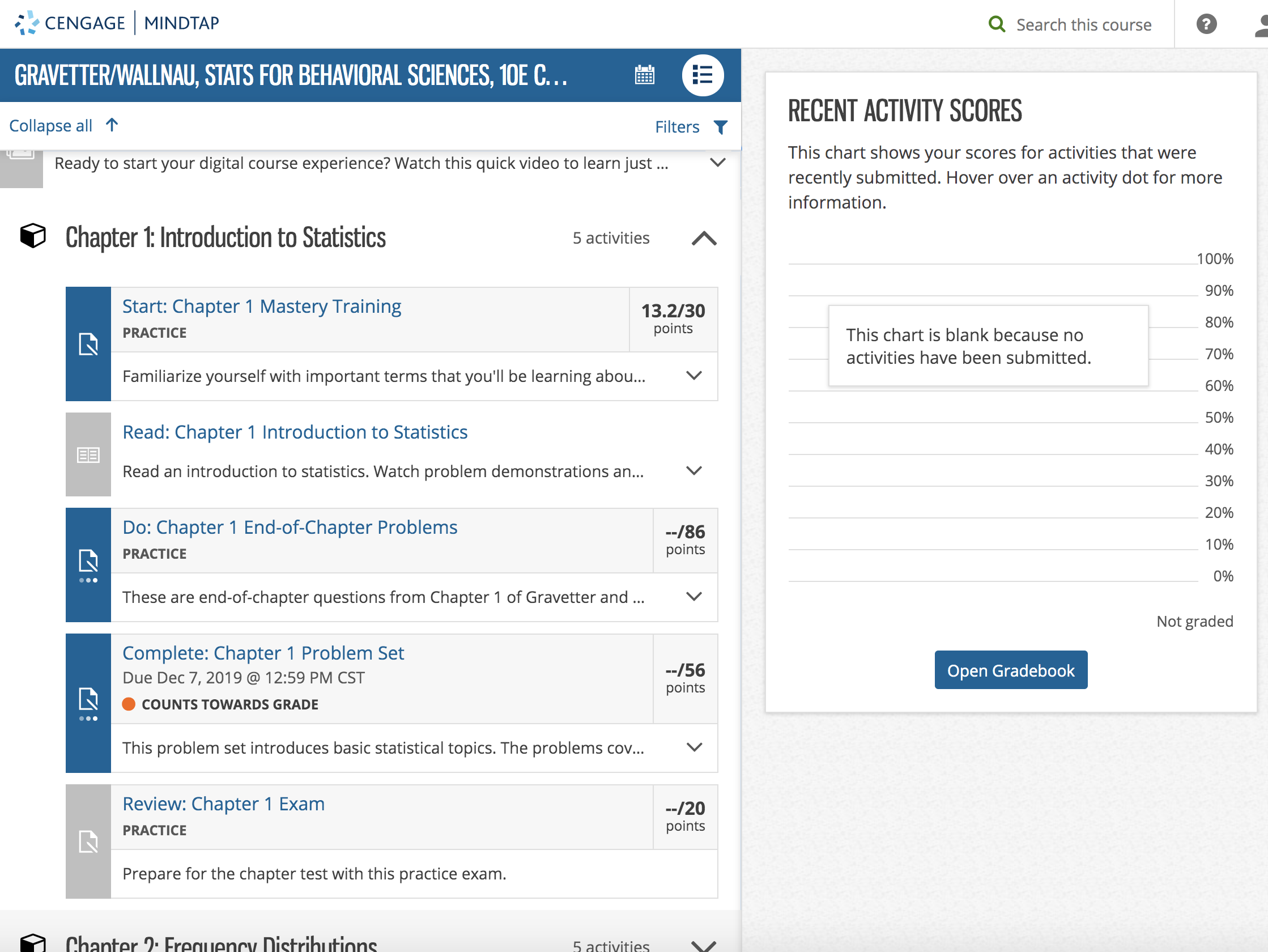The image size is (1268, 952).
Task: Open the Filters menu
Action: click(x=677, y=127)
